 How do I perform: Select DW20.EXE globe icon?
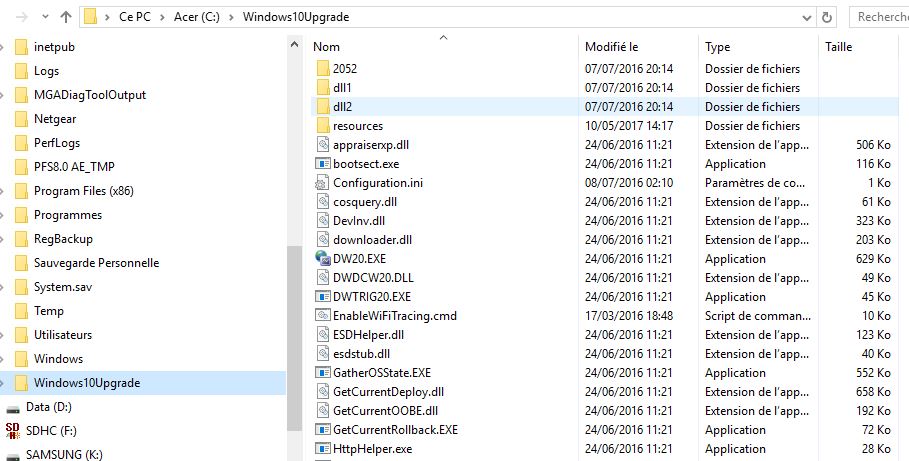pyautogui.click(x=322, y=258)
